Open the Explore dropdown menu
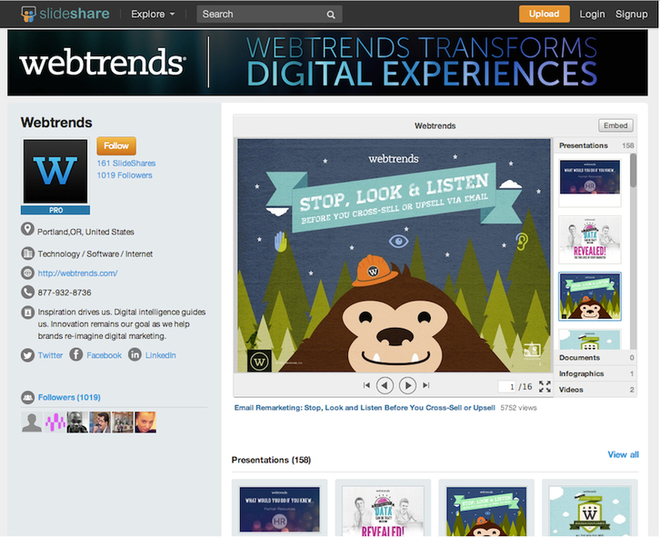The width and height of the screenshot is (660, 537). [x=152, y=14]
